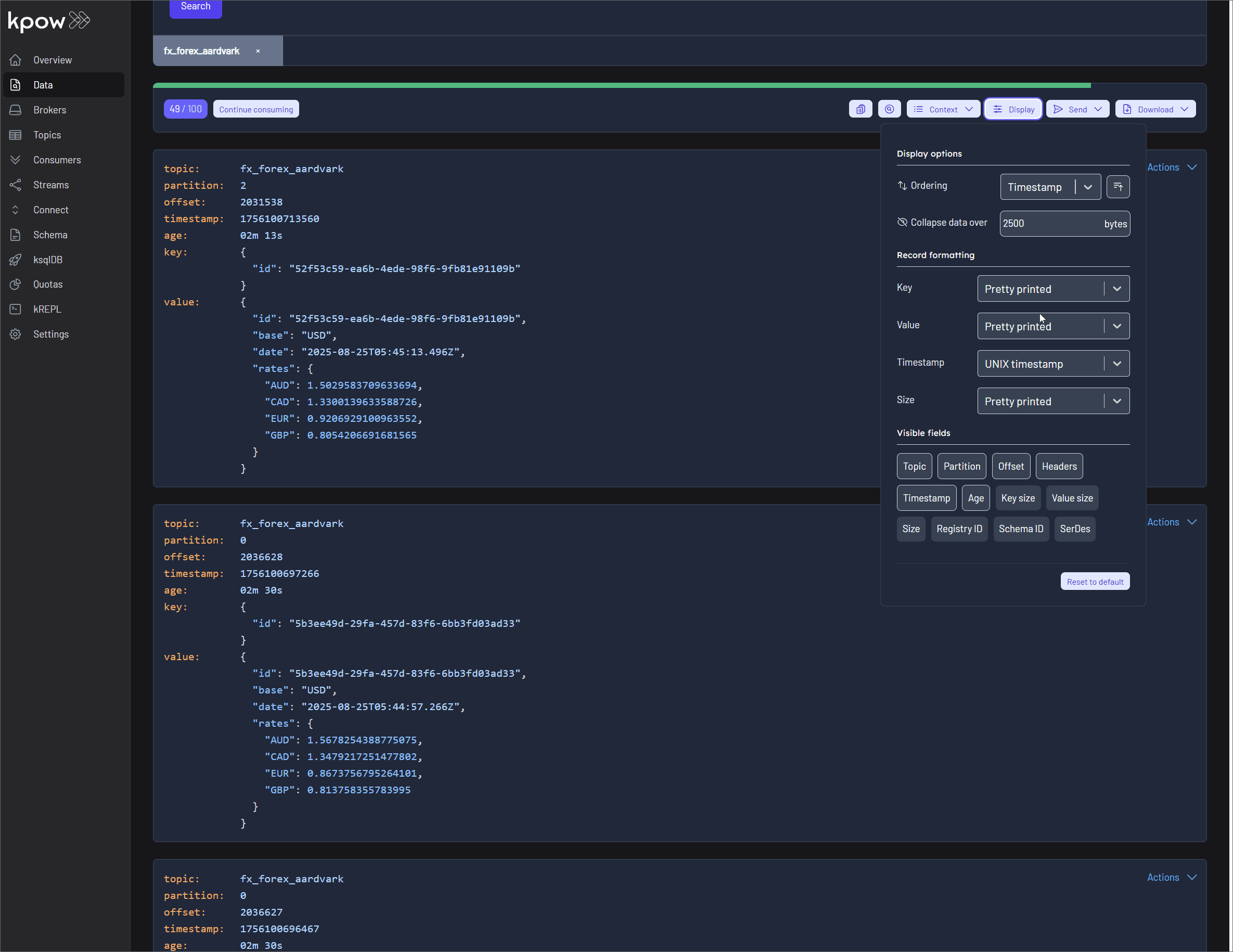The image size is (1233, 952).
Task: Open the Schema registry section
Action: (50, 234)
